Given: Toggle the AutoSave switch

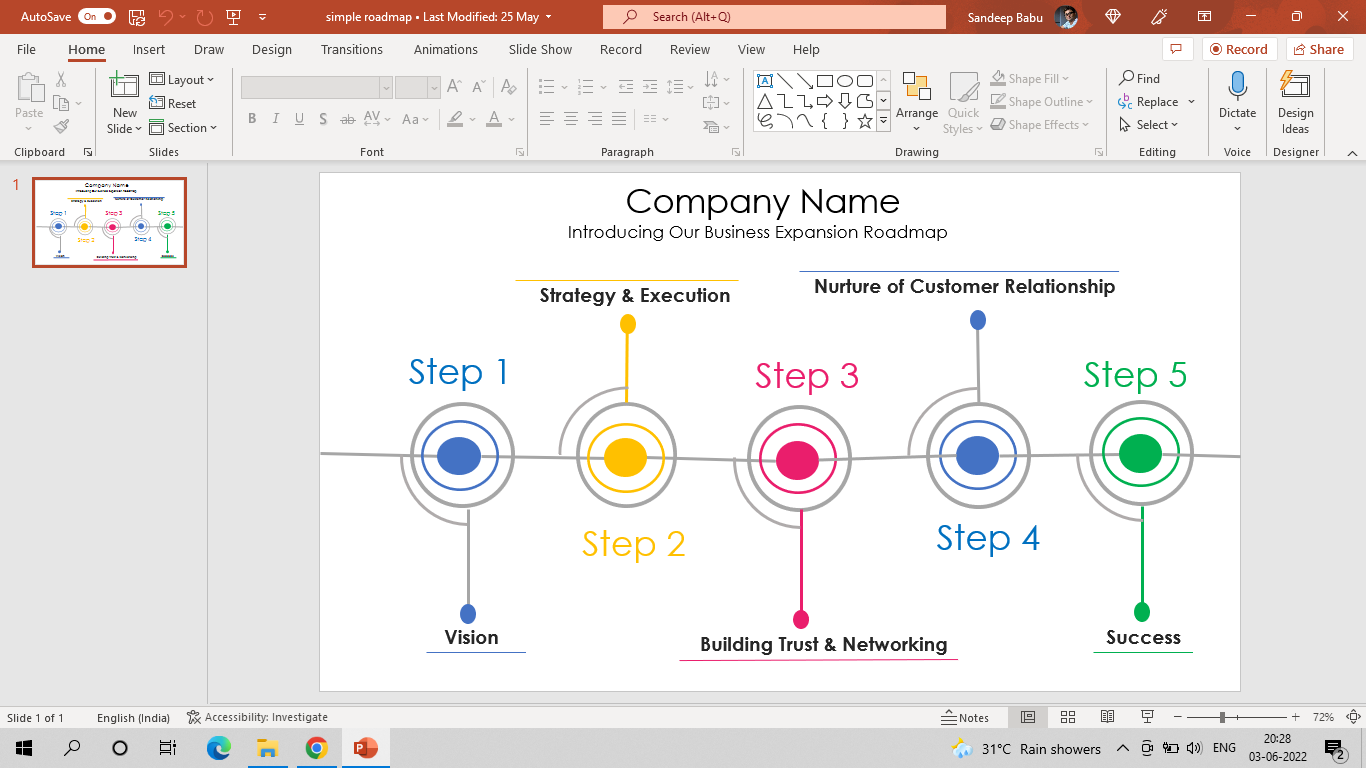Looking at the screenshot, I should click(96, 17).
